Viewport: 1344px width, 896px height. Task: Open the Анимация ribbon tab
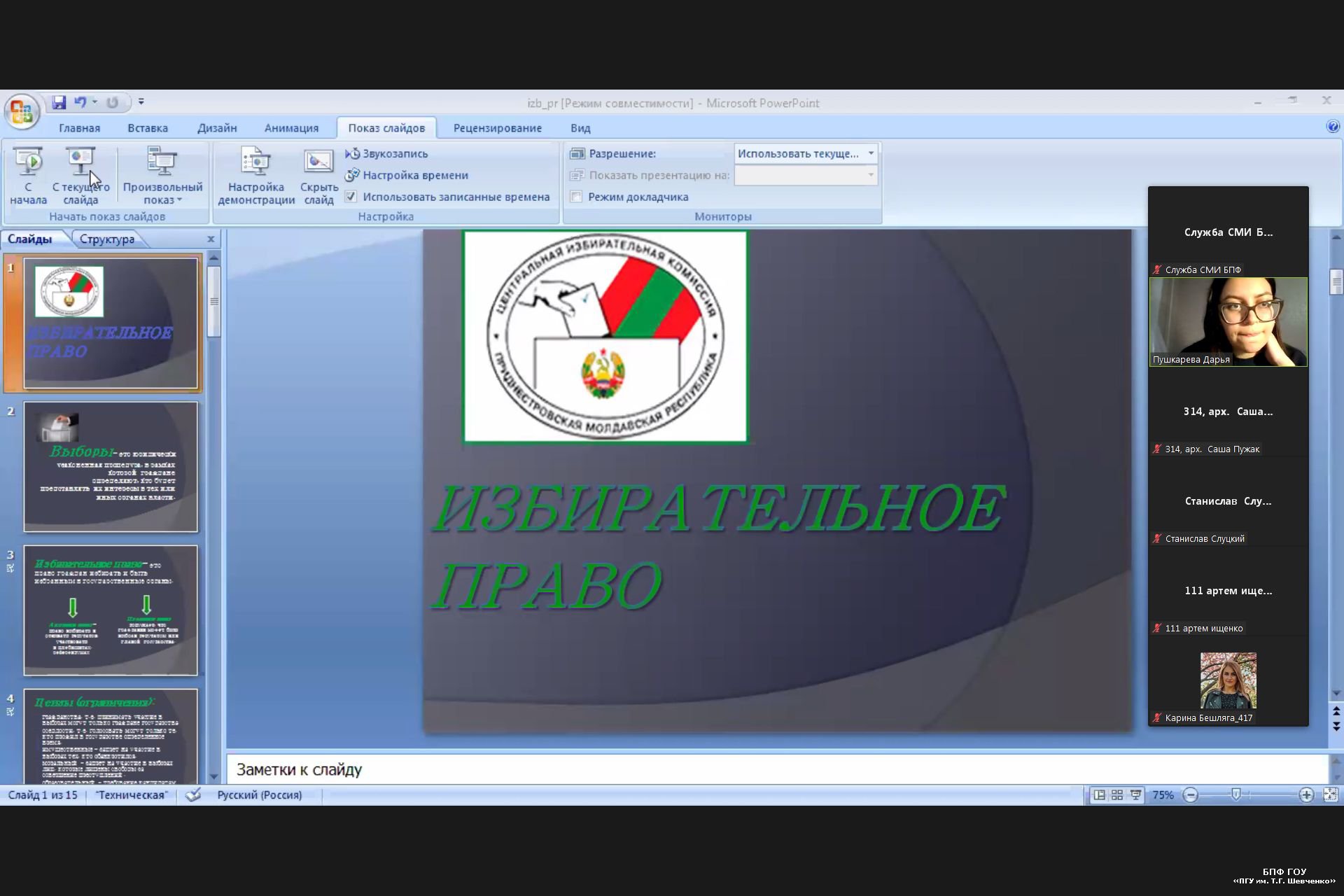coord(291,128)
